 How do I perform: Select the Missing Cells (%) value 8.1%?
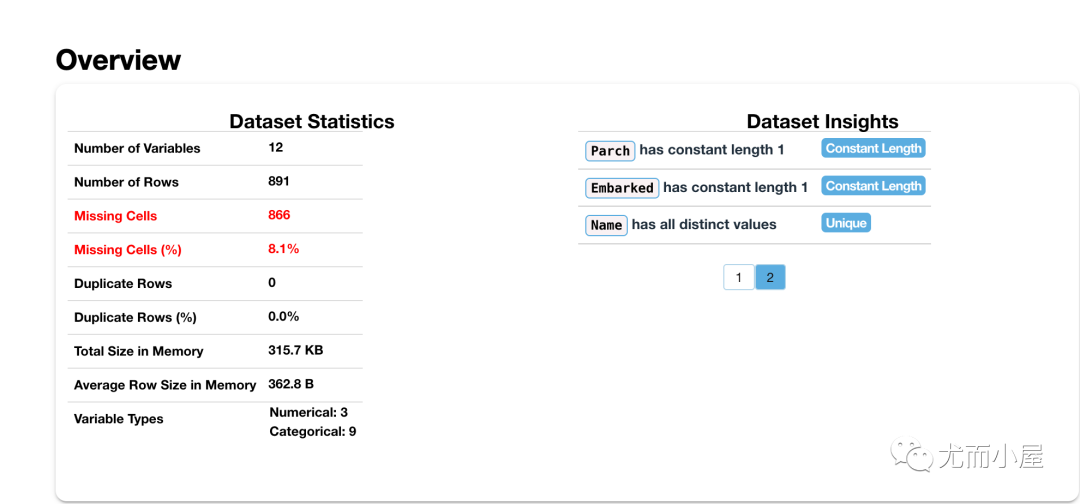(284, 249)
